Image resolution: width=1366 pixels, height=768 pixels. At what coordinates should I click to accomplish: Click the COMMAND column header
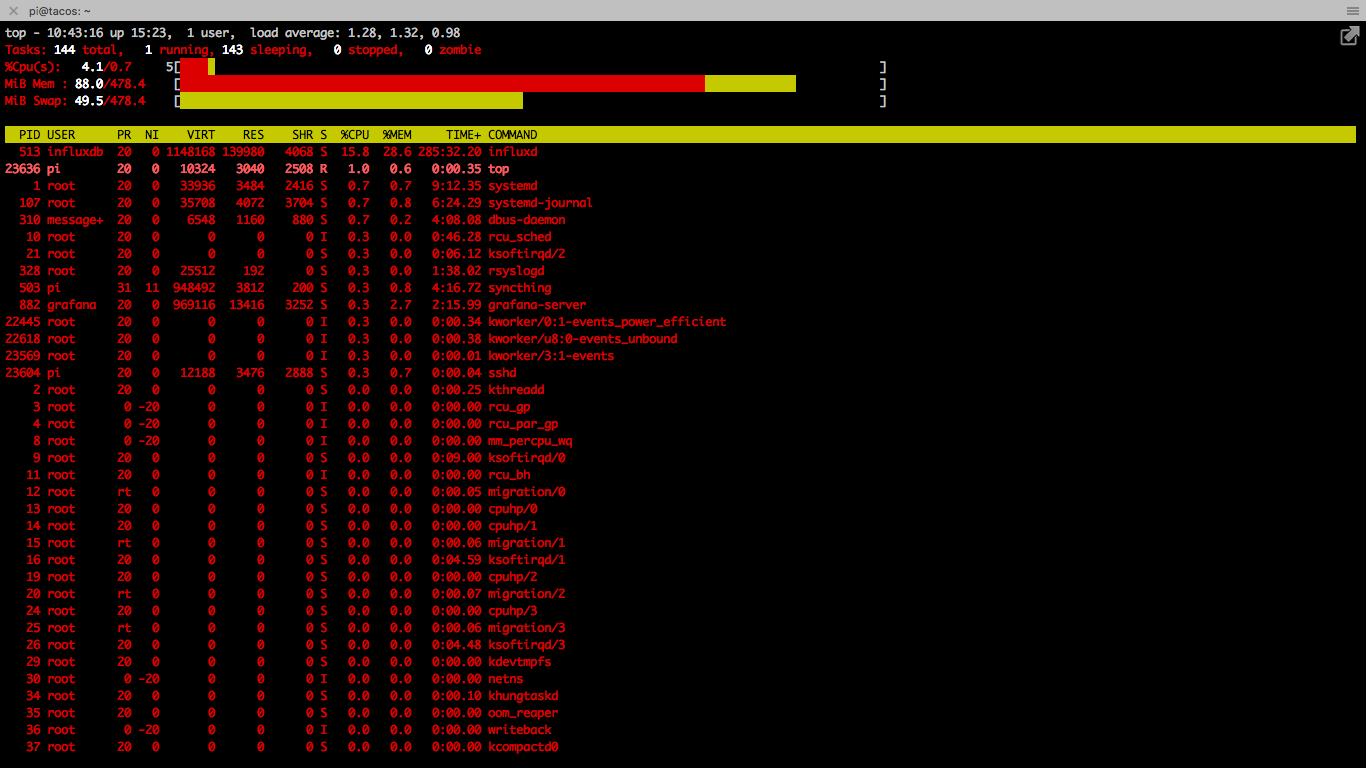513,135
